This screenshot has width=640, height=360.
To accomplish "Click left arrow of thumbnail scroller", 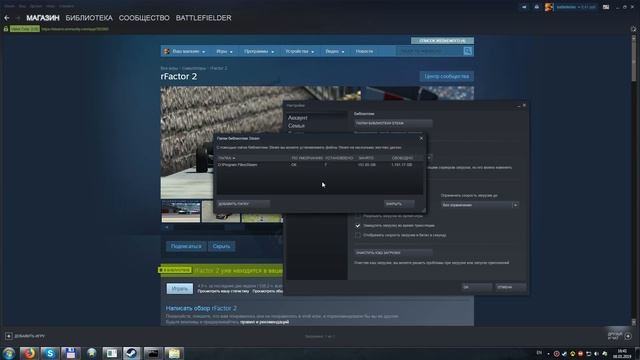I will pyautogui.click(x=166, y=227).
